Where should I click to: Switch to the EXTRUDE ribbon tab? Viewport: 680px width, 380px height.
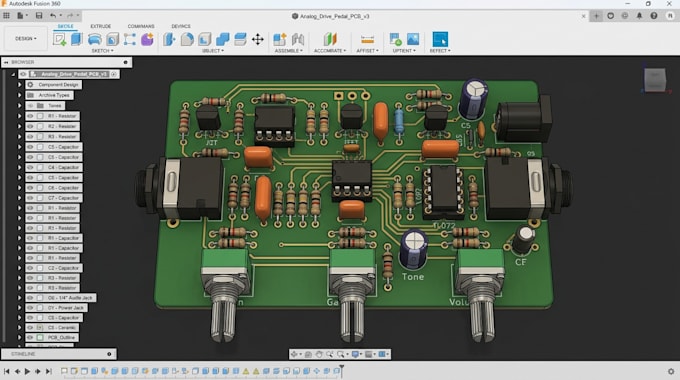101,26
